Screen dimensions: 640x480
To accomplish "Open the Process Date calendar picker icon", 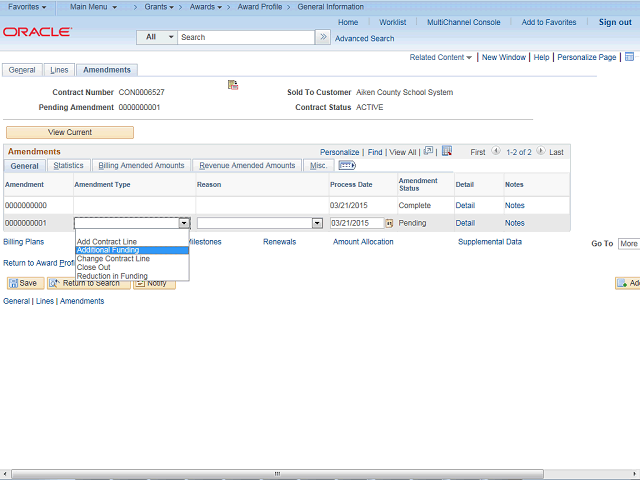I will click(x=389, y=223).
